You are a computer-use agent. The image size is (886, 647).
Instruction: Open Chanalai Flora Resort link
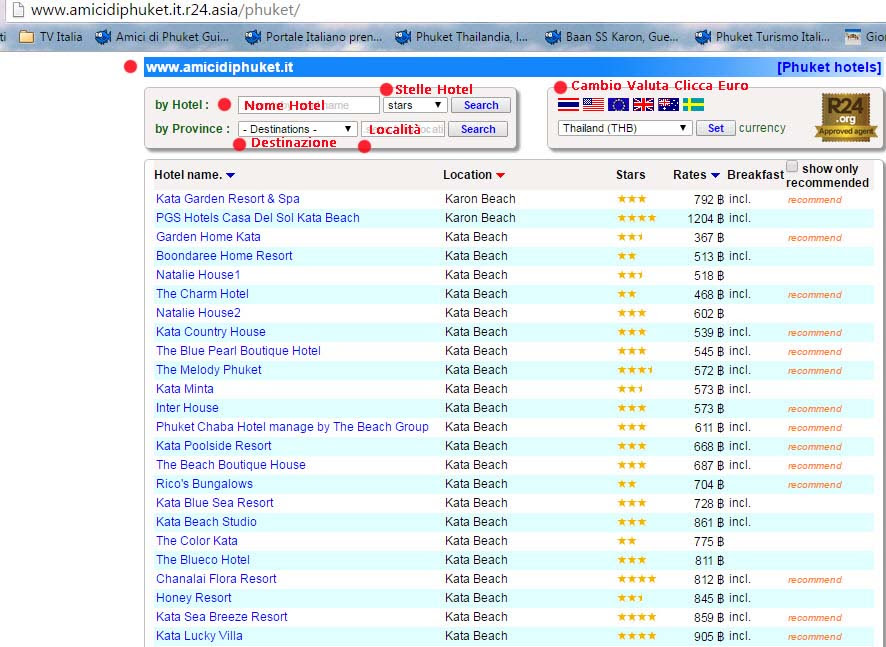(x=216, y=579)
